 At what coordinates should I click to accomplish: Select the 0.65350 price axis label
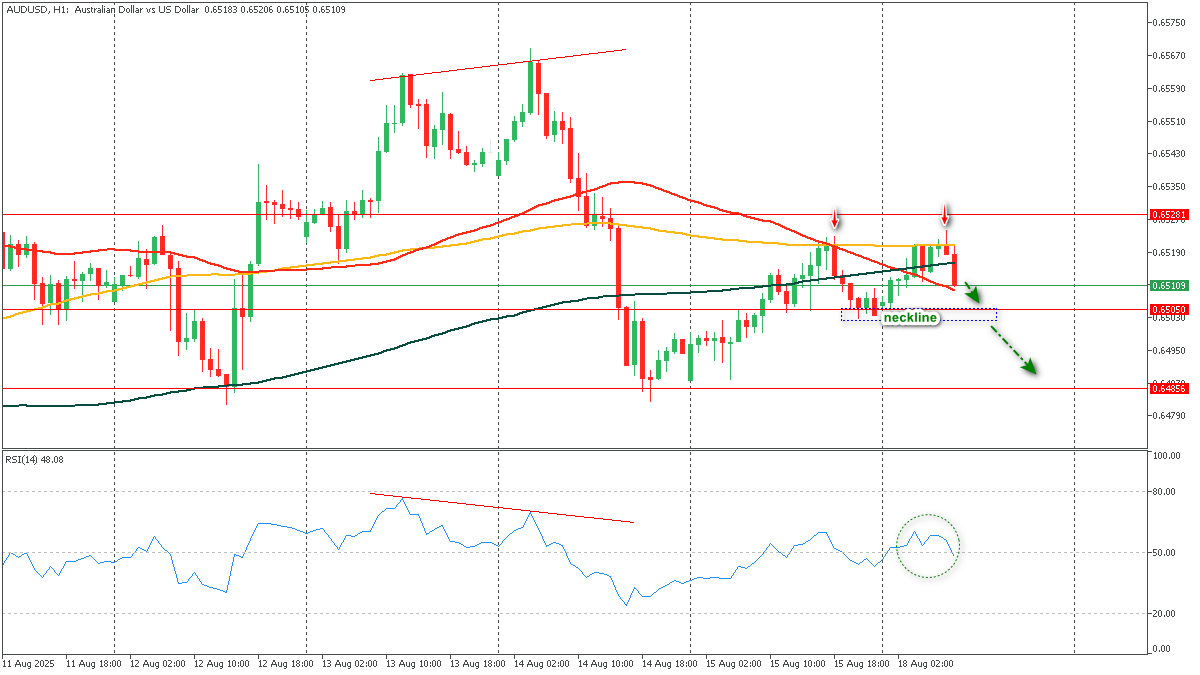(1168, 186)
